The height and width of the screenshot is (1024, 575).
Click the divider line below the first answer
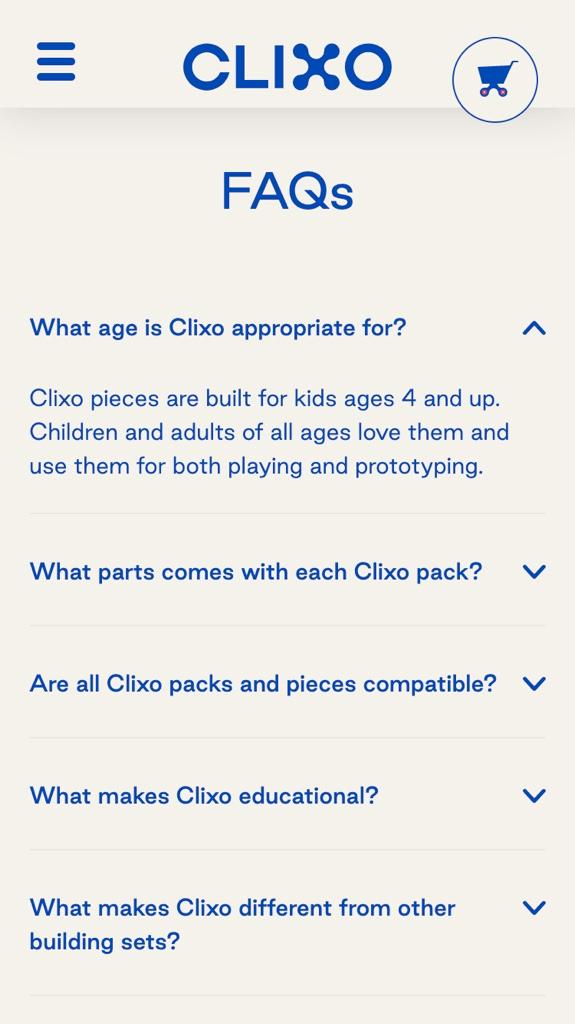288,513
